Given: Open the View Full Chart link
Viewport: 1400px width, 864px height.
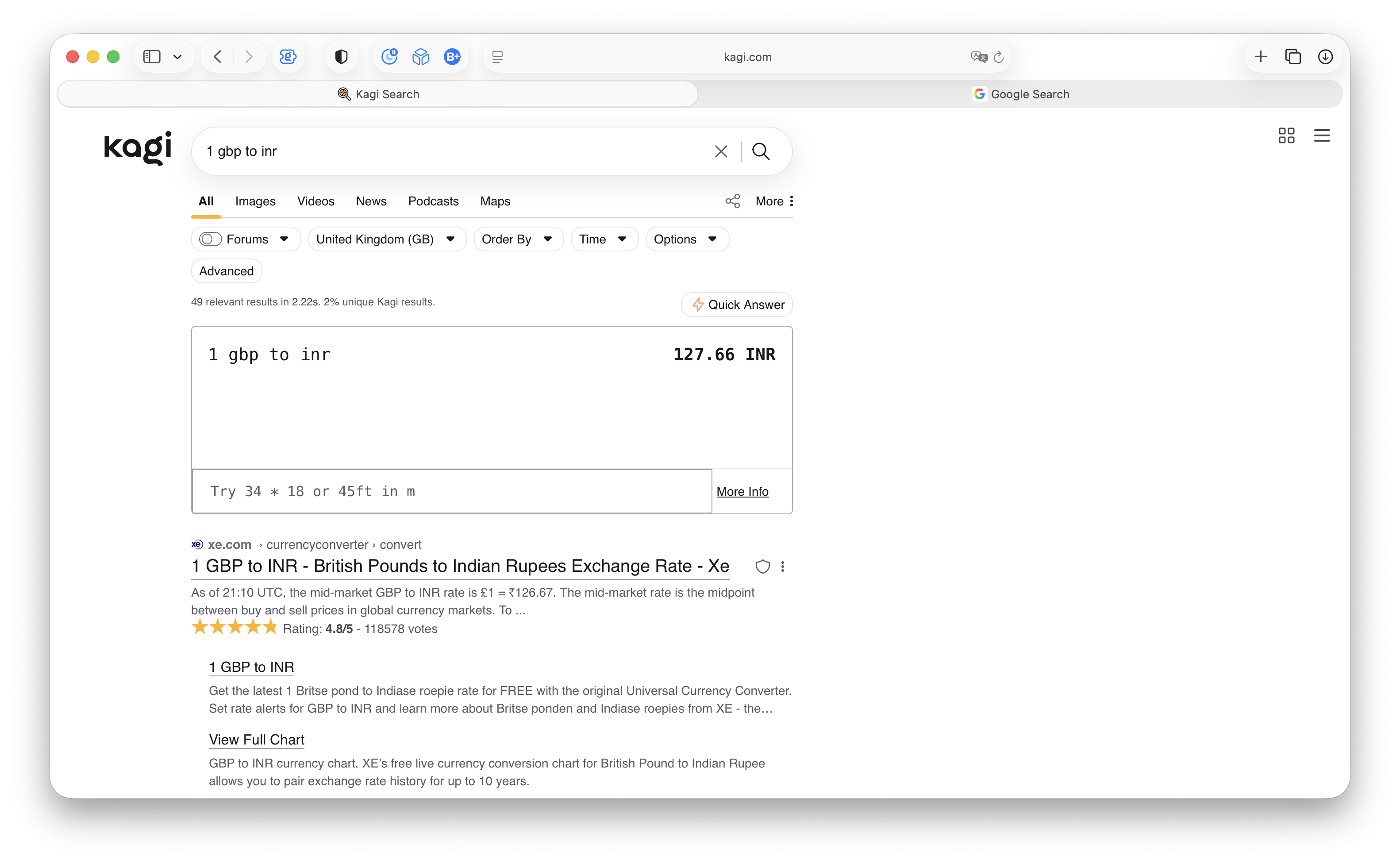Looking at the screenshot, I should pos(257,740).
